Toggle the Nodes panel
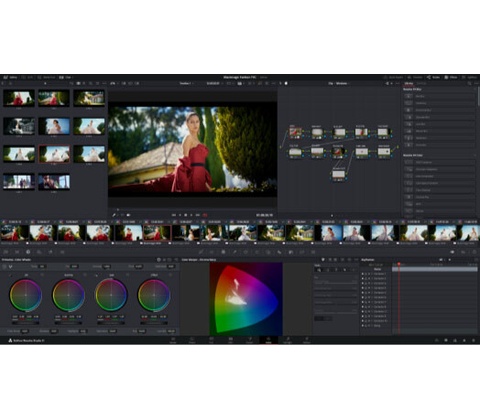Screen dimensions: 480x420 click(433, 77)
